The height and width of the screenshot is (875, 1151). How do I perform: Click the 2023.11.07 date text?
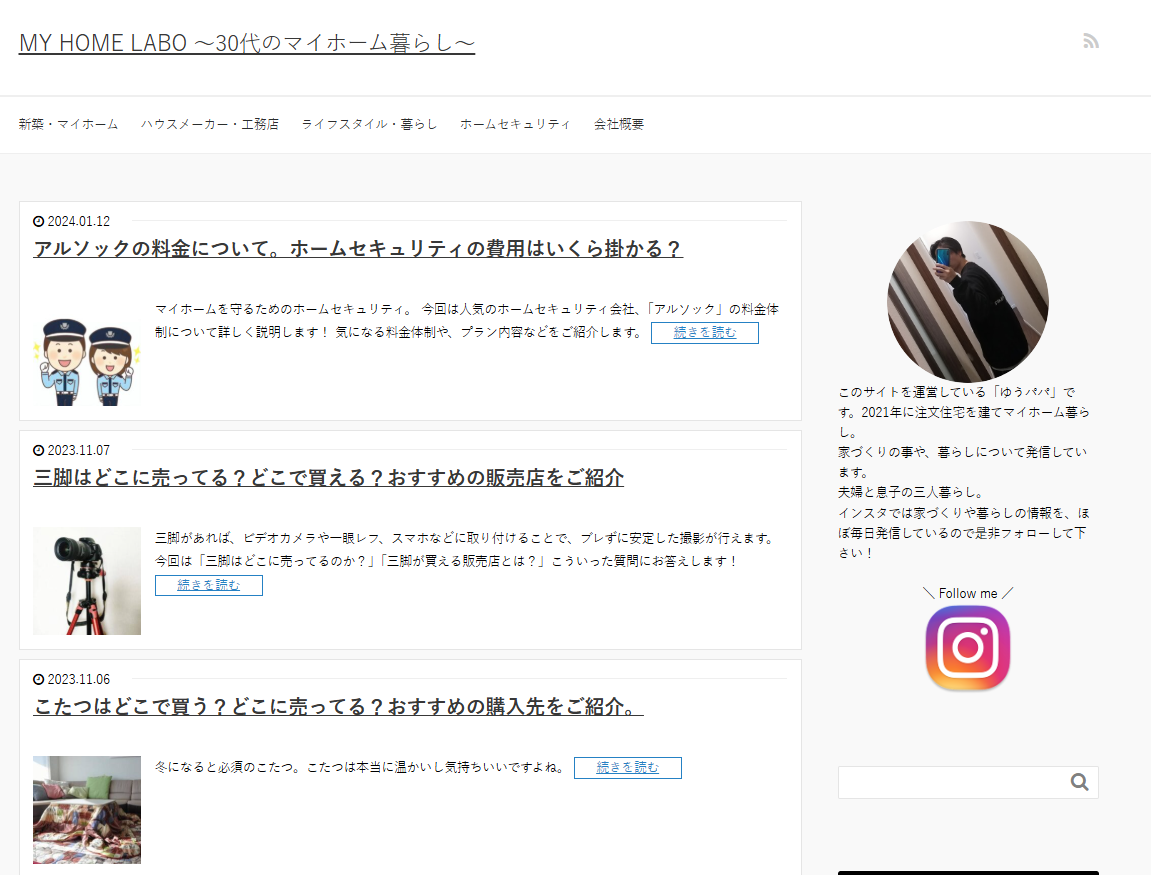point(79,450)
